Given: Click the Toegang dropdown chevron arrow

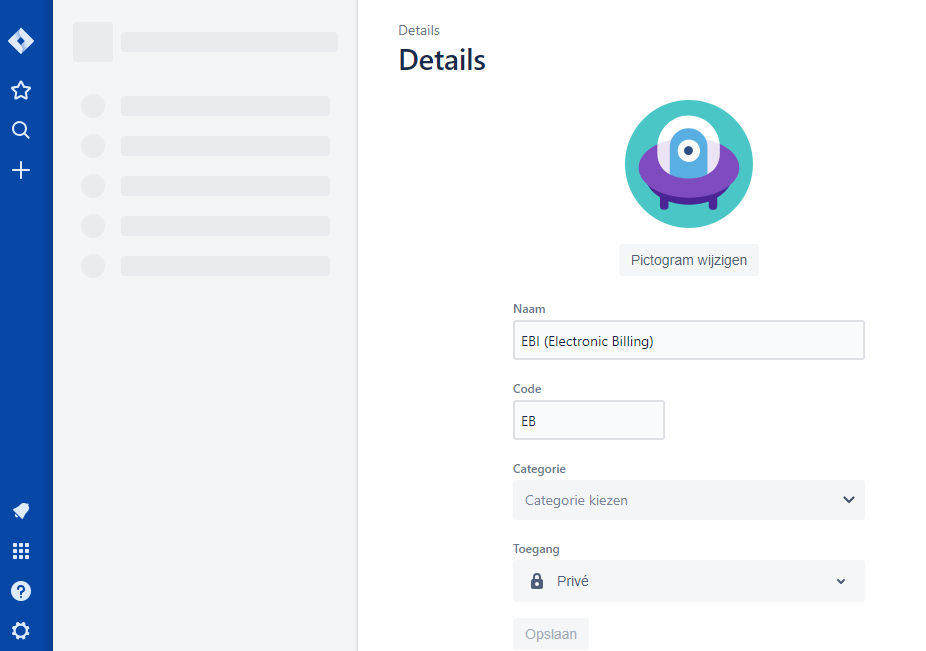Looking at the screenshot, I should click(x=841, y=581).
